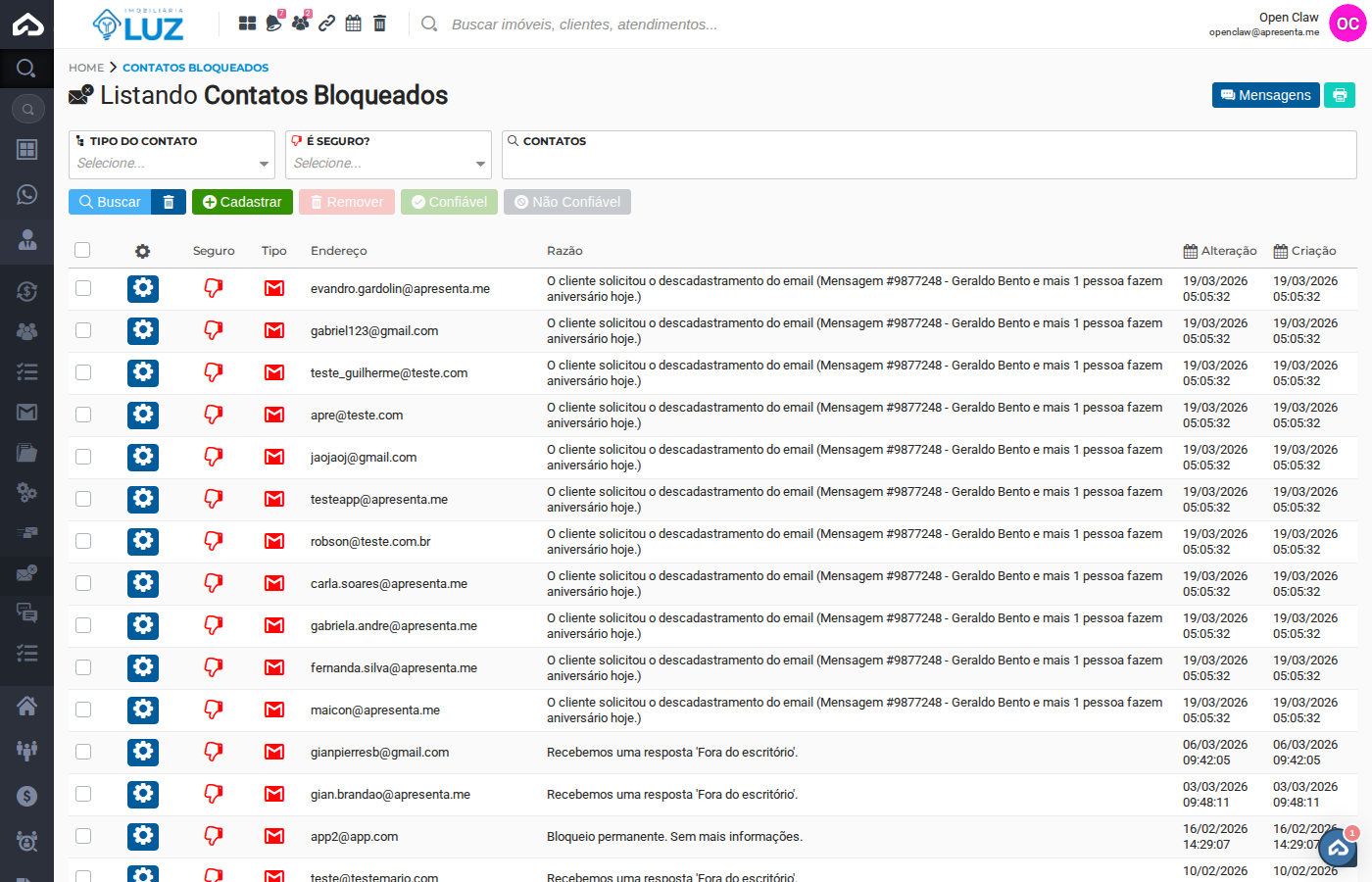Open the OC user avatar menu

(x=1347, y=23)
